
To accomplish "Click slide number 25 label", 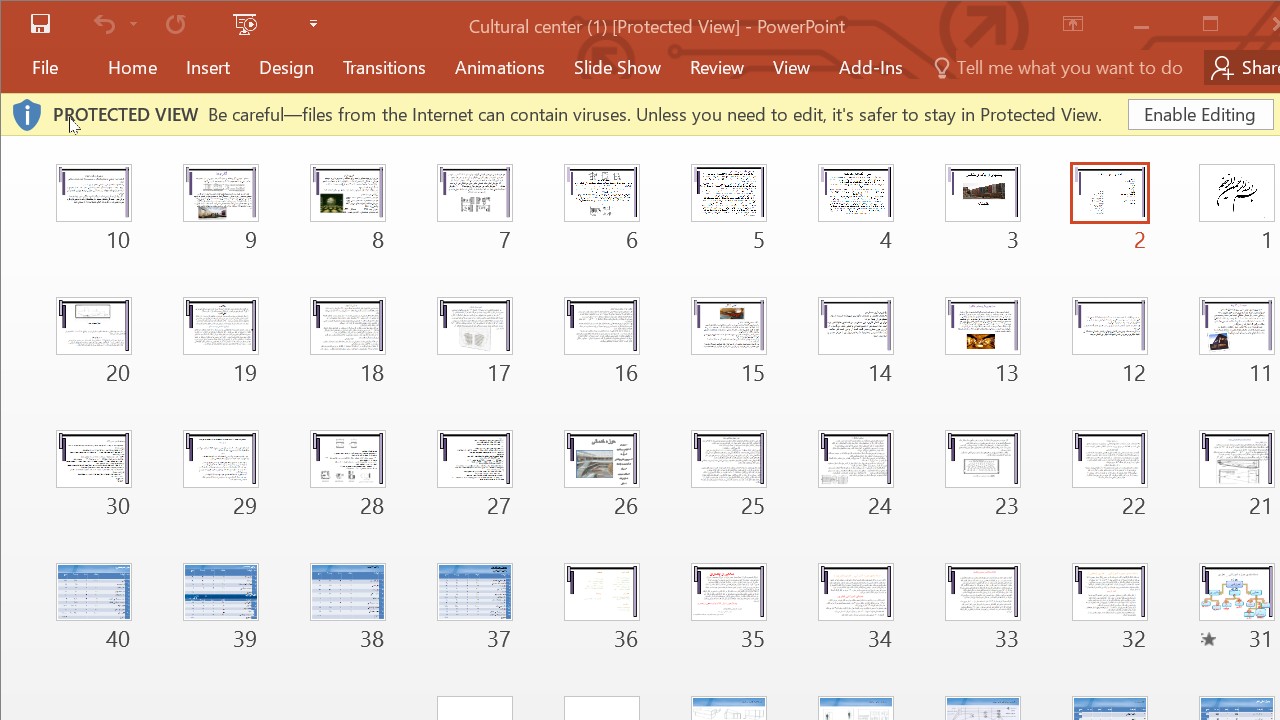I will 752,506.
